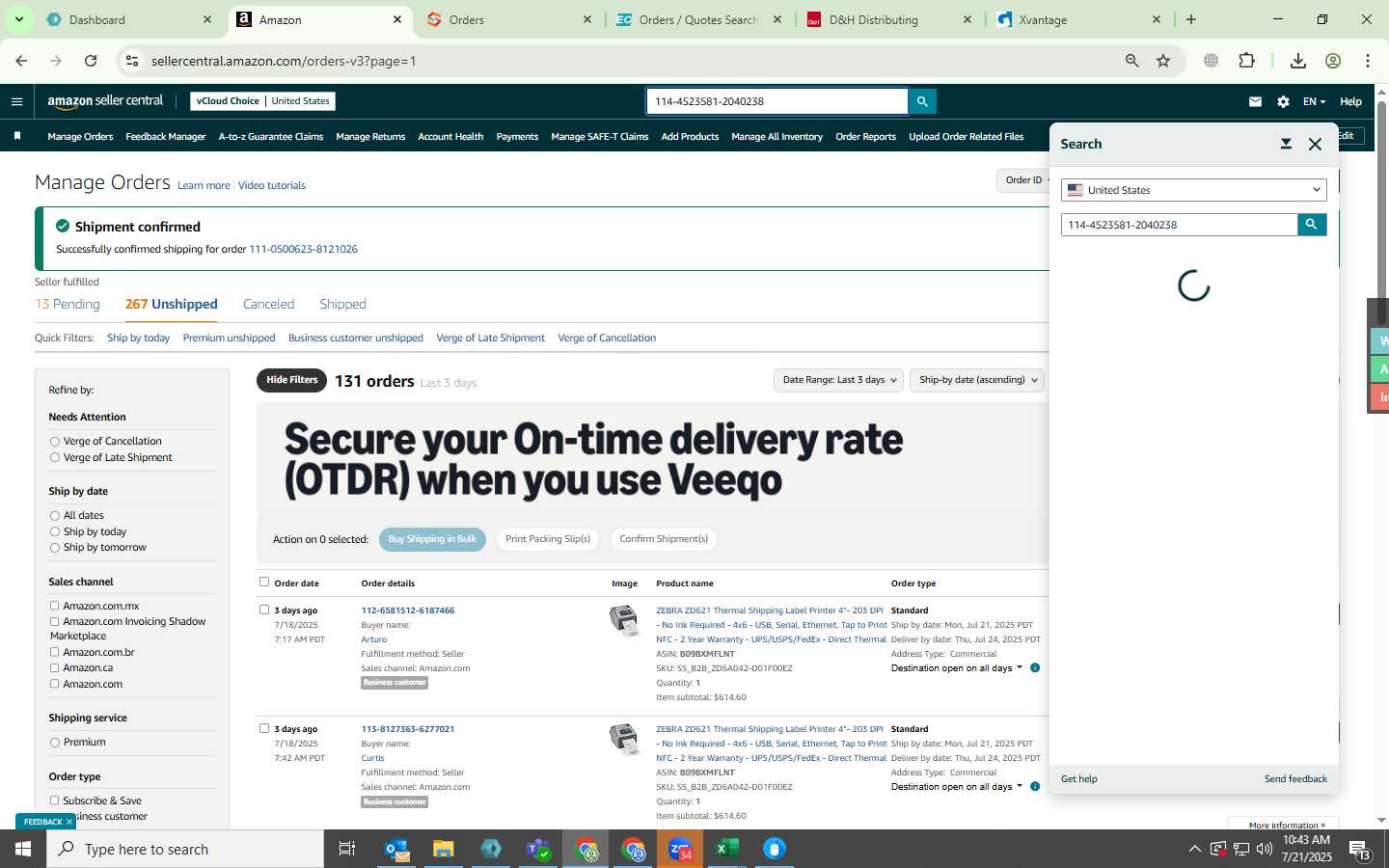1389x868 pixels.
Task: Click the header search magnifier button
Action: 922,101
